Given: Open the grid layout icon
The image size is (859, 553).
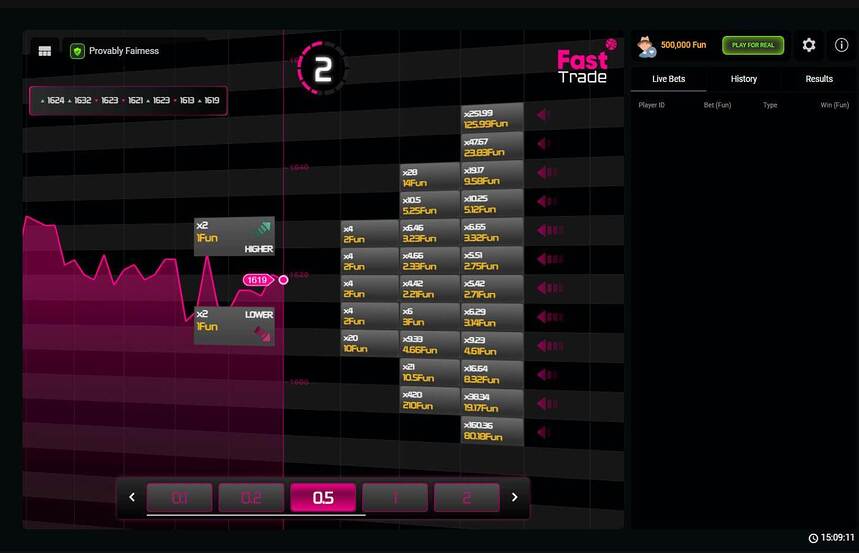Looking at the screenshot, I should pos(45,51).
